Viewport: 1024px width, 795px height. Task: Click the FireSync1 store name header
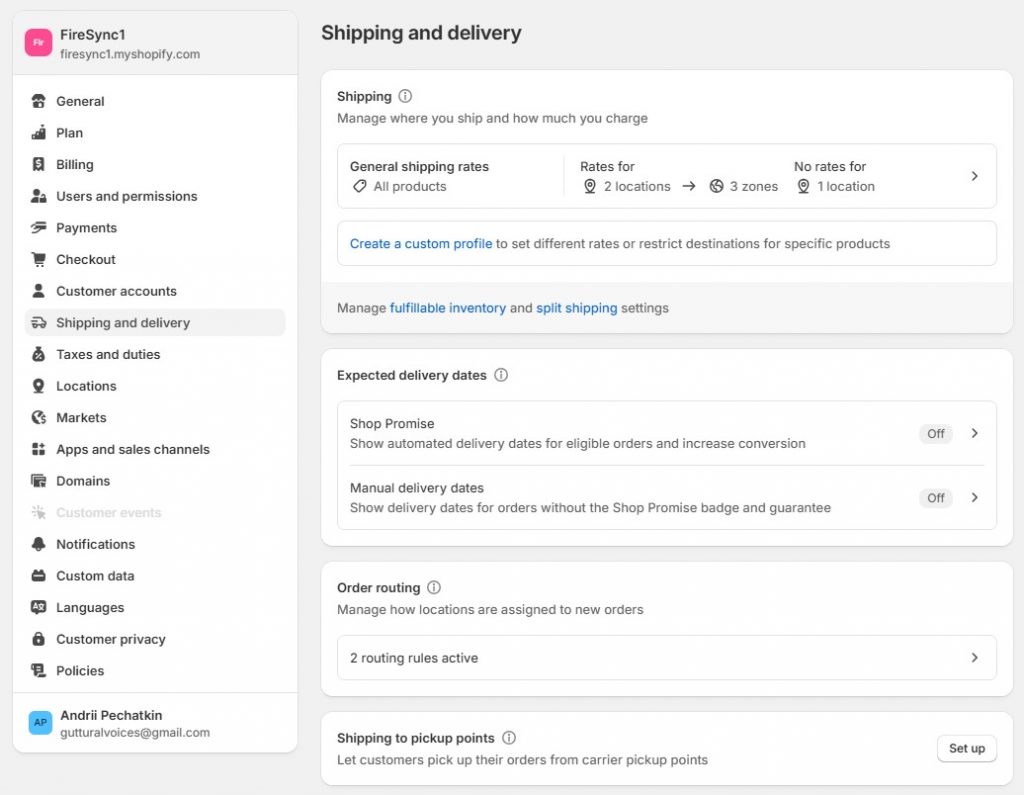[93, 35]
